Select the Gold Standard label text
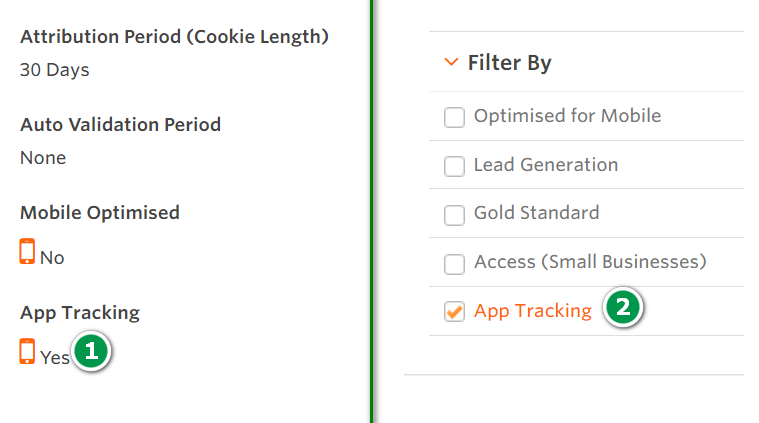 pyautogui.click(x=536, y=213)
